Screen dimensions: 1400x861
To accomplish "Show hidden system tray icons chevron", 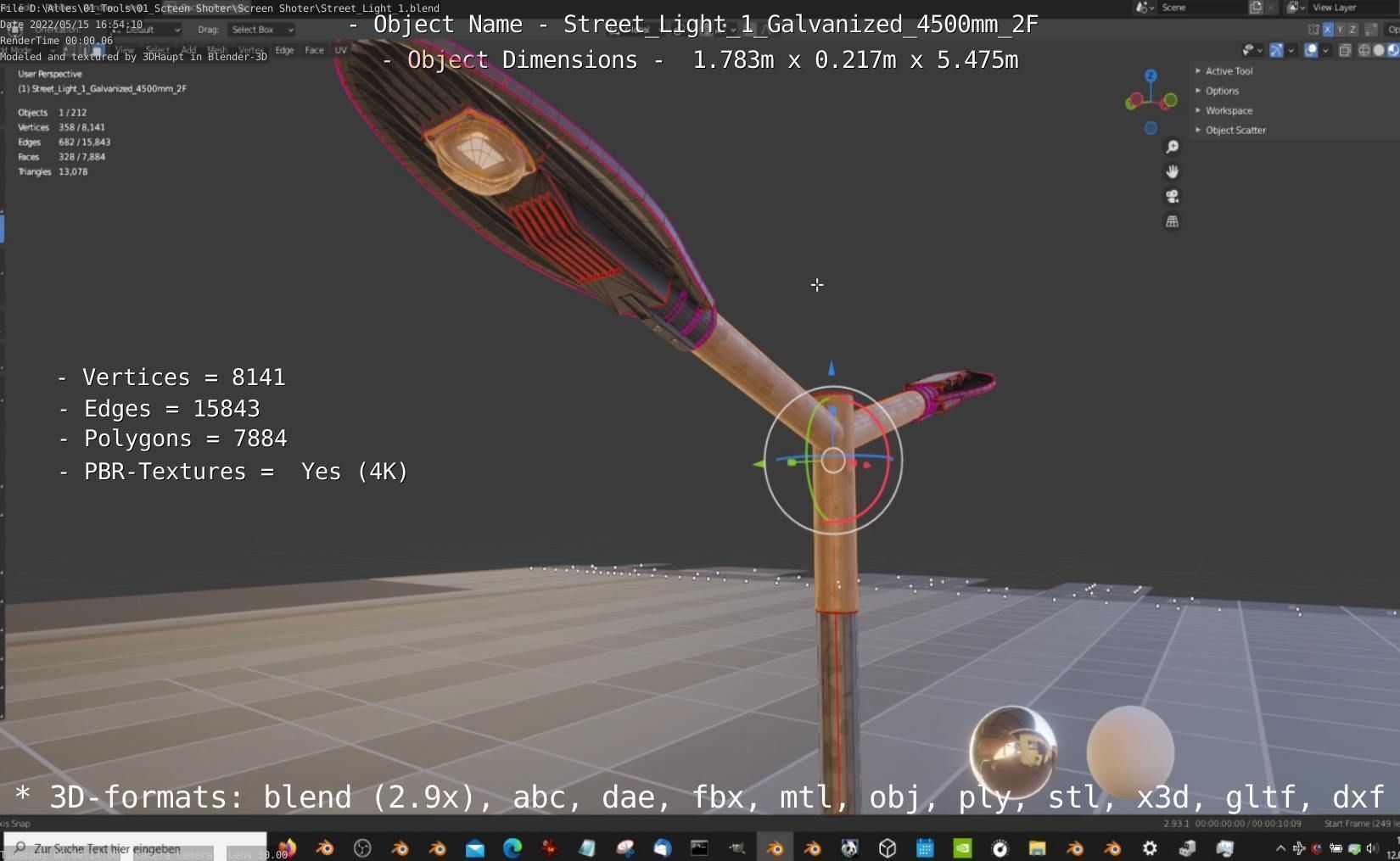I will click(x=1280, y=847).
